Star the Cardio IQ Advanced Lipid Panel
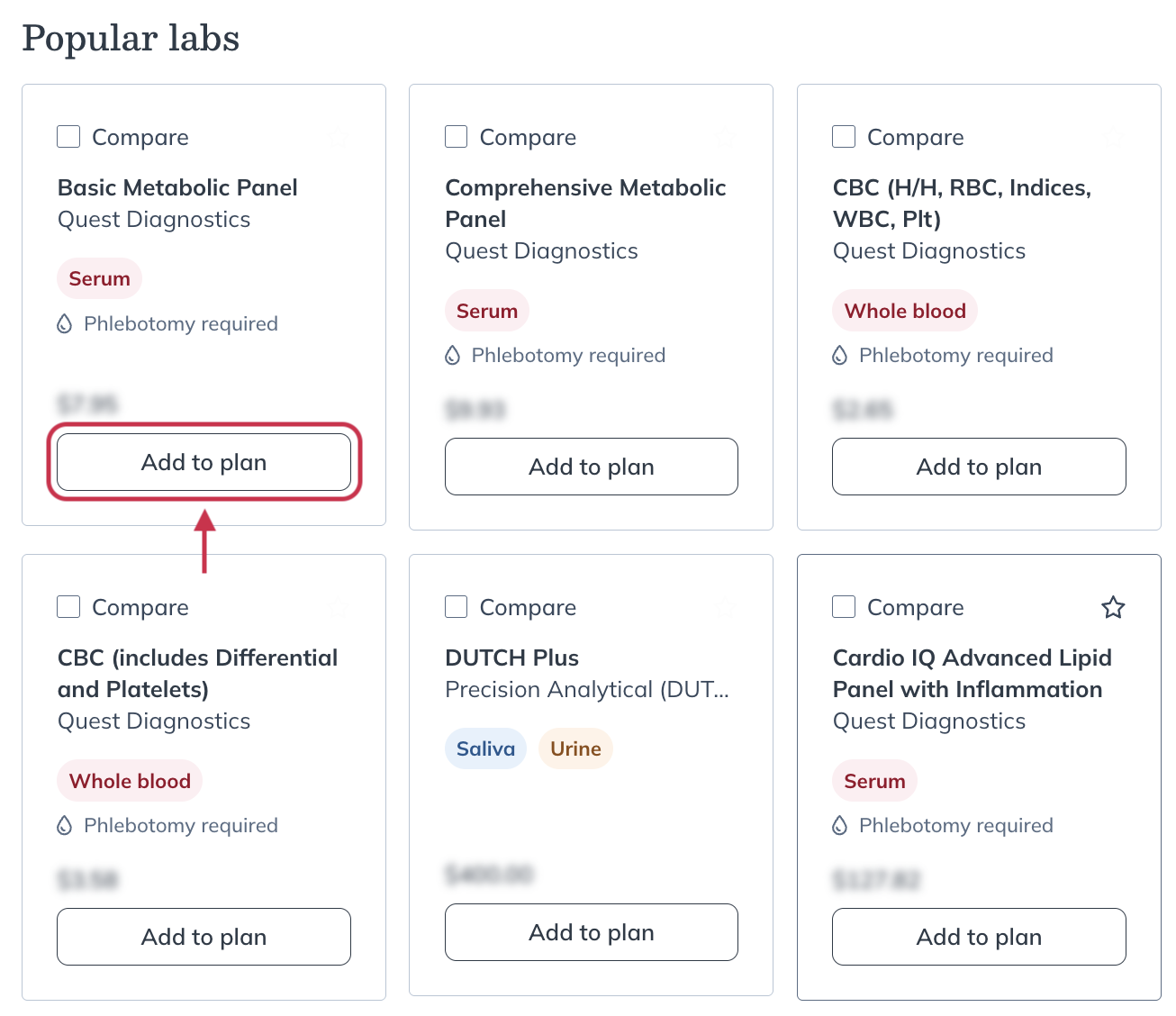The width and height of the screenshot is (1176, 1016). pos(1113,607)
